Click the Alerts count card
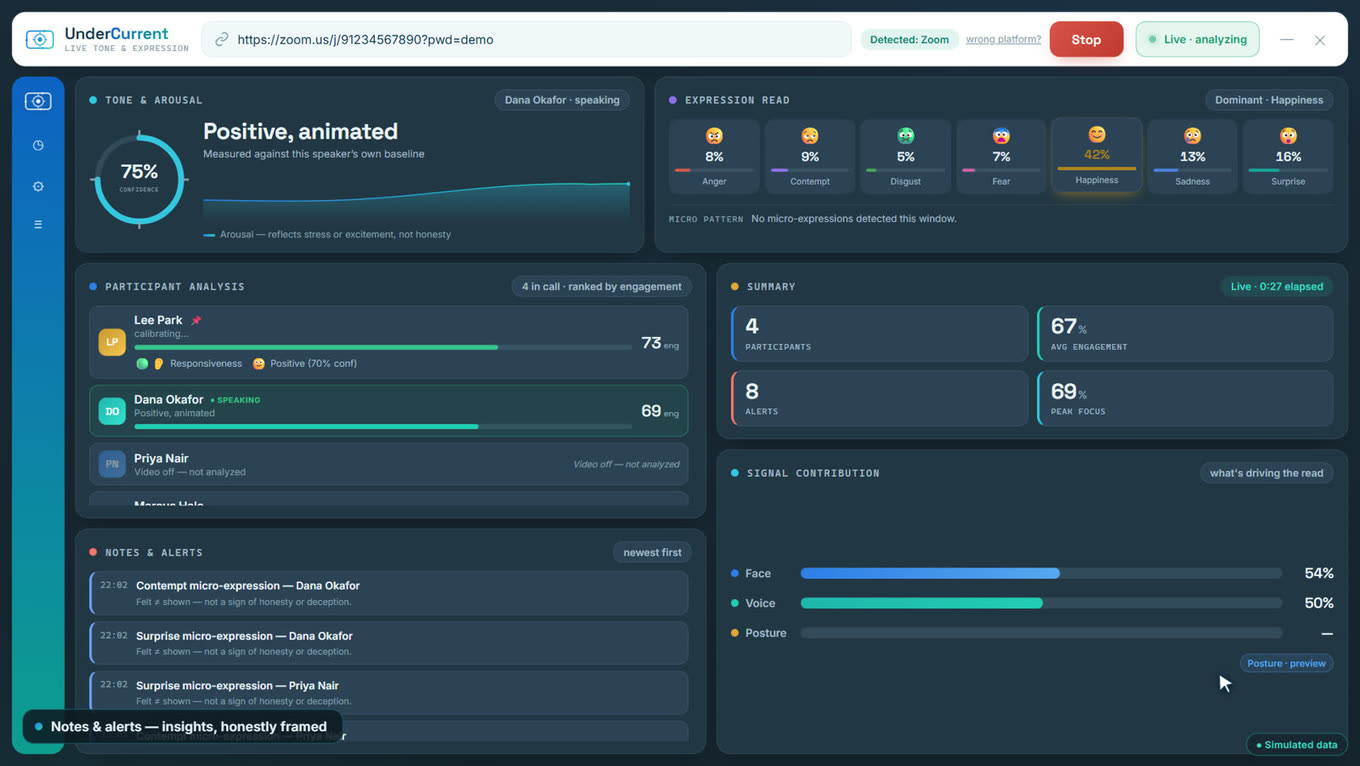This screenshot has width=1360, height=766. pyautogui.click(x=879, y=398)
